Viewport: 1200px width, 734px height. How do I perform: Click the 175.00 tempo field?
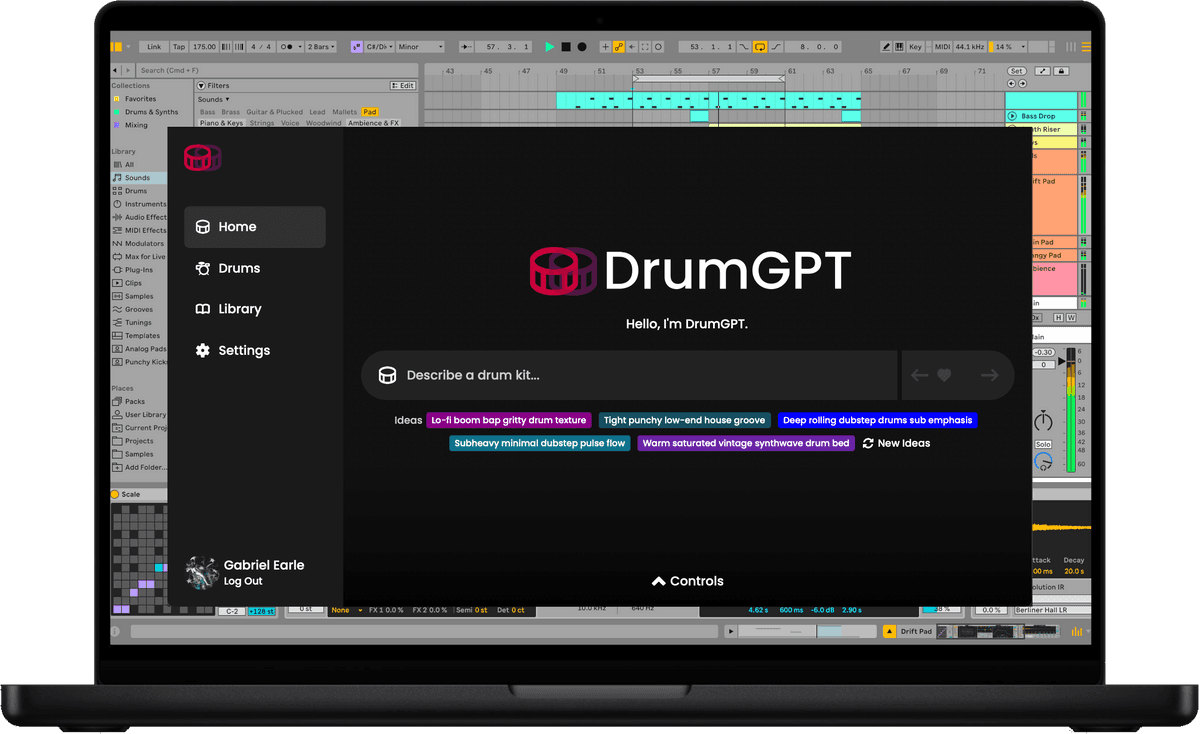click(x=204, y=47)
